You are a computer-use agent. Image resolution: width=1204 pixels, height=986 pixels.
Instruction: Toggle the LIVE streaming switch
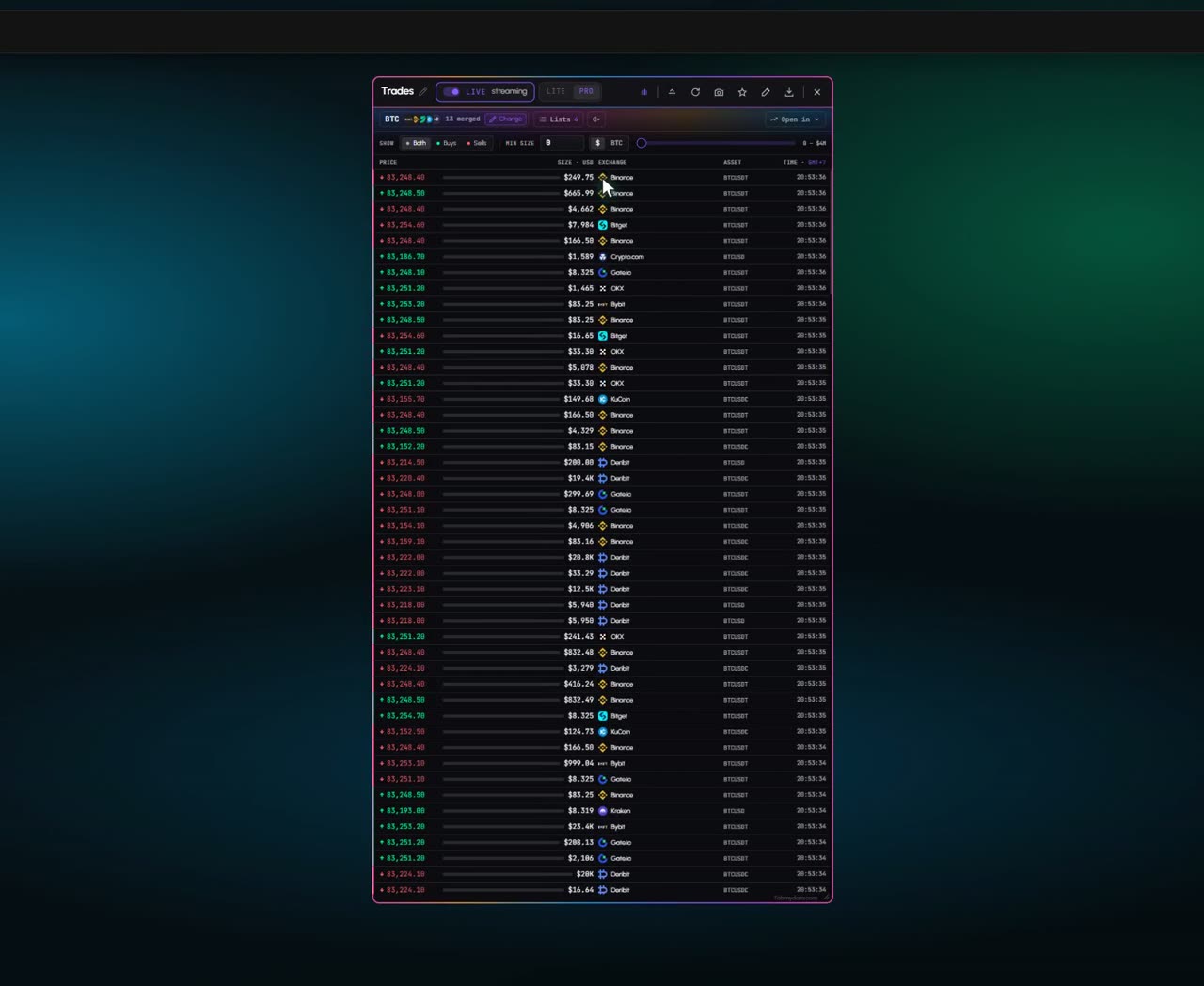click(x=451, y=92)
